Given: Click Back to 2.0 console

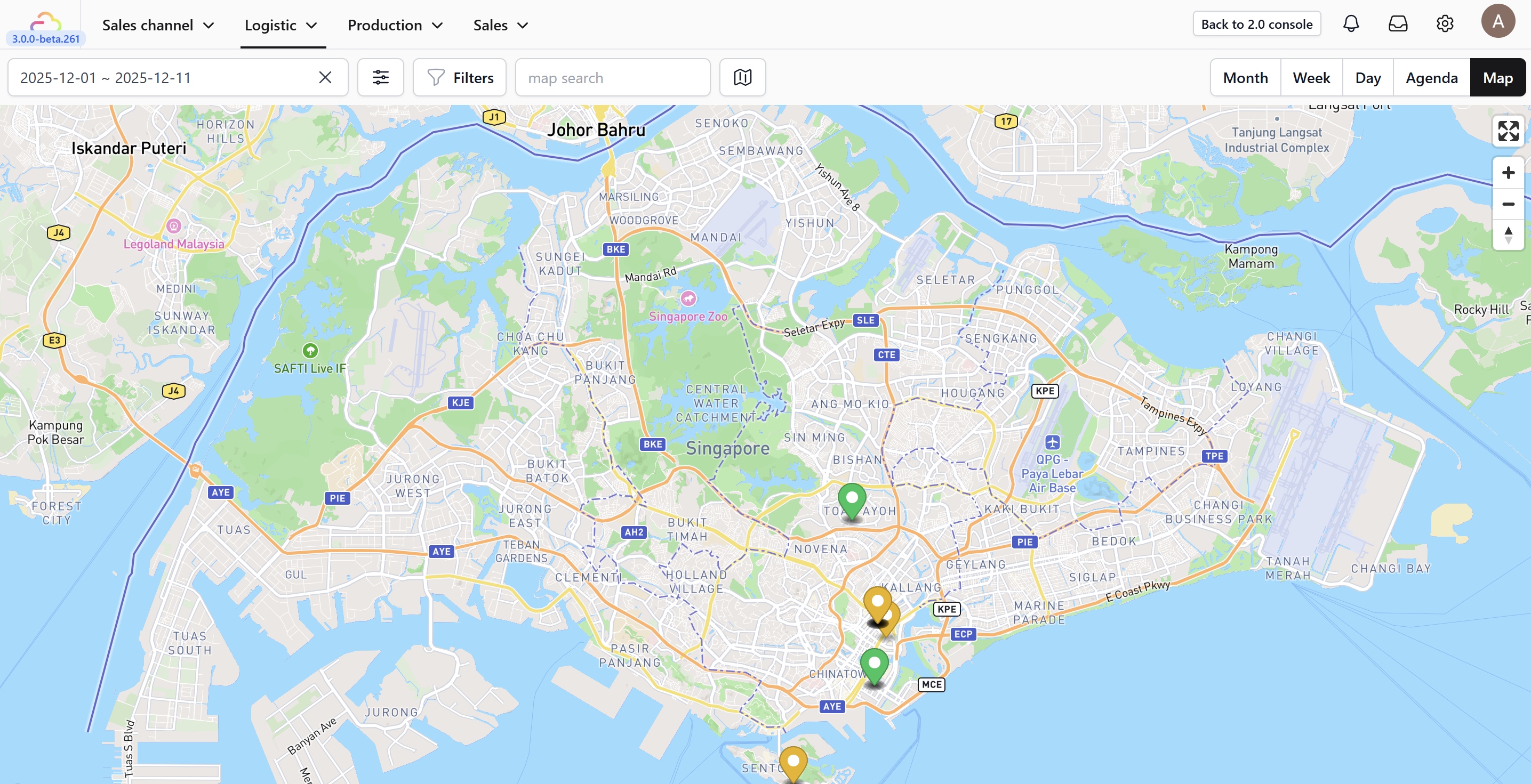Looking at the screenshot, I should pyautogui.click(x=1256, y=24).
